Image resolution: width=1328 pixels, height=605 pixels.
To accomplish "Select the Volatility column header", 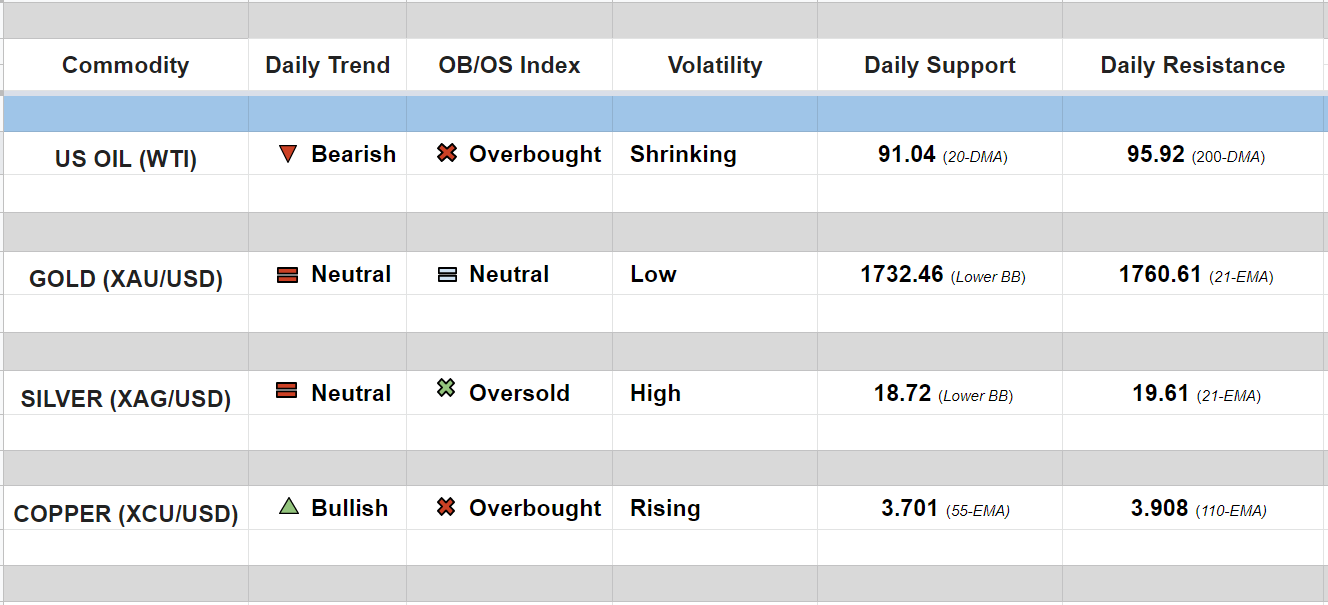I will pos(714,66).
